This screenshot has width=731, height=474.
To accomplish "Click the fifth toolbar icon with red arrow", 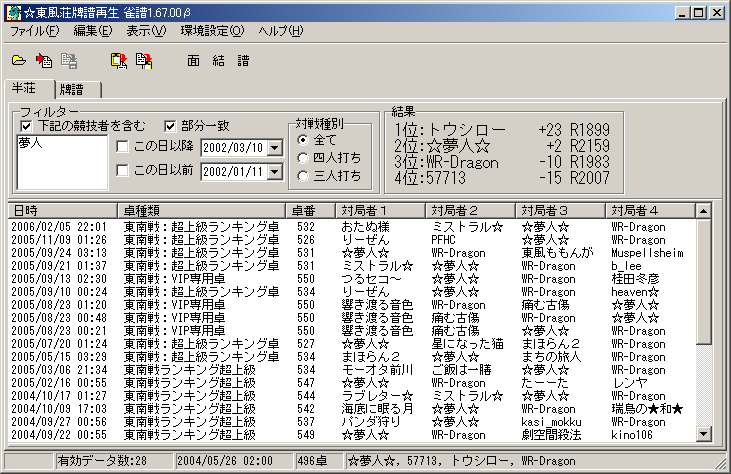I will tap(144, 60).
